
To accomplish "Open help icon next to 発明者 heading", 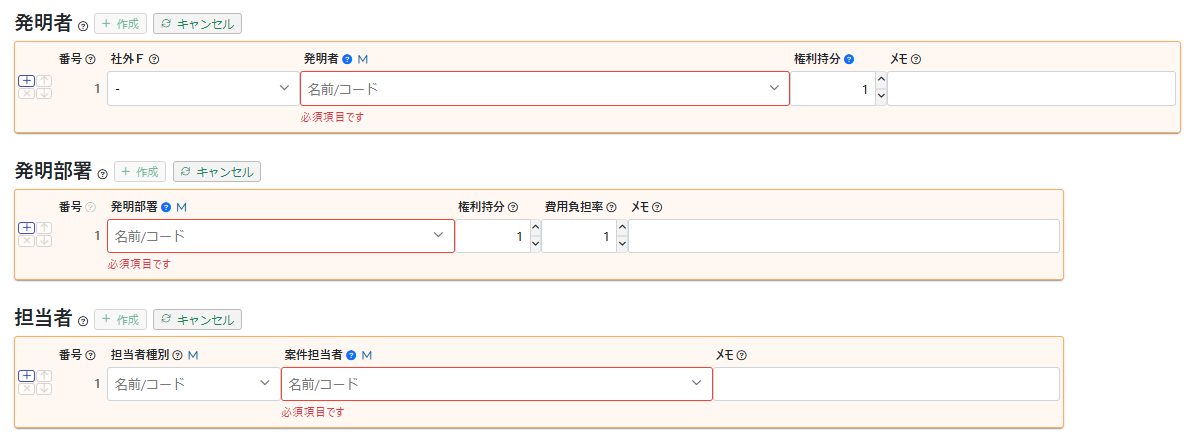I will pos(83,25).
